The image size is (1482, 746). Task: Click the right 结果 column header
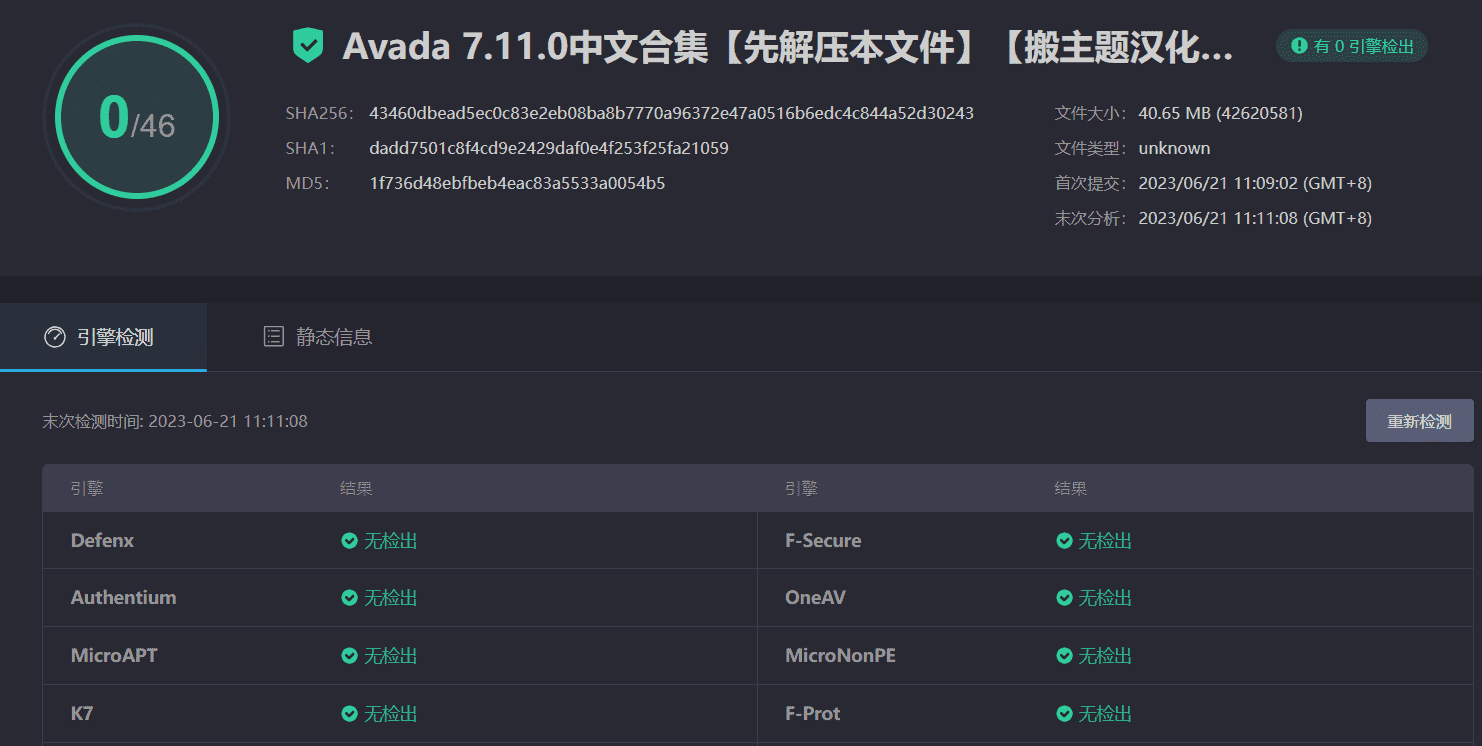coord(1071,489)
